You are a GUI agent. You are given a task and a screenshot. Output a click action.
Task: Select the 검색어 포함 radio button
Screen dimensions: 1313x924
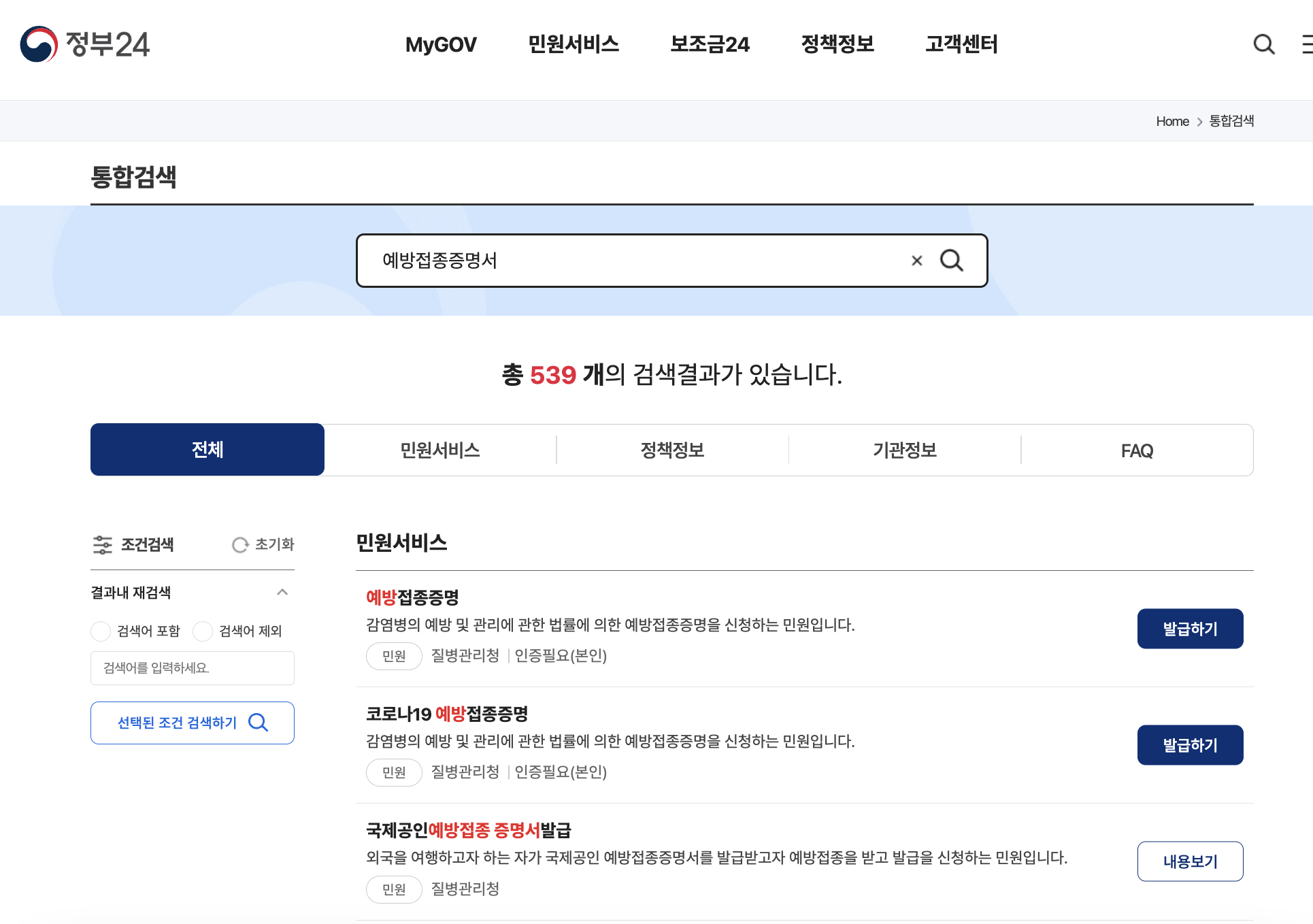point(100,631)
